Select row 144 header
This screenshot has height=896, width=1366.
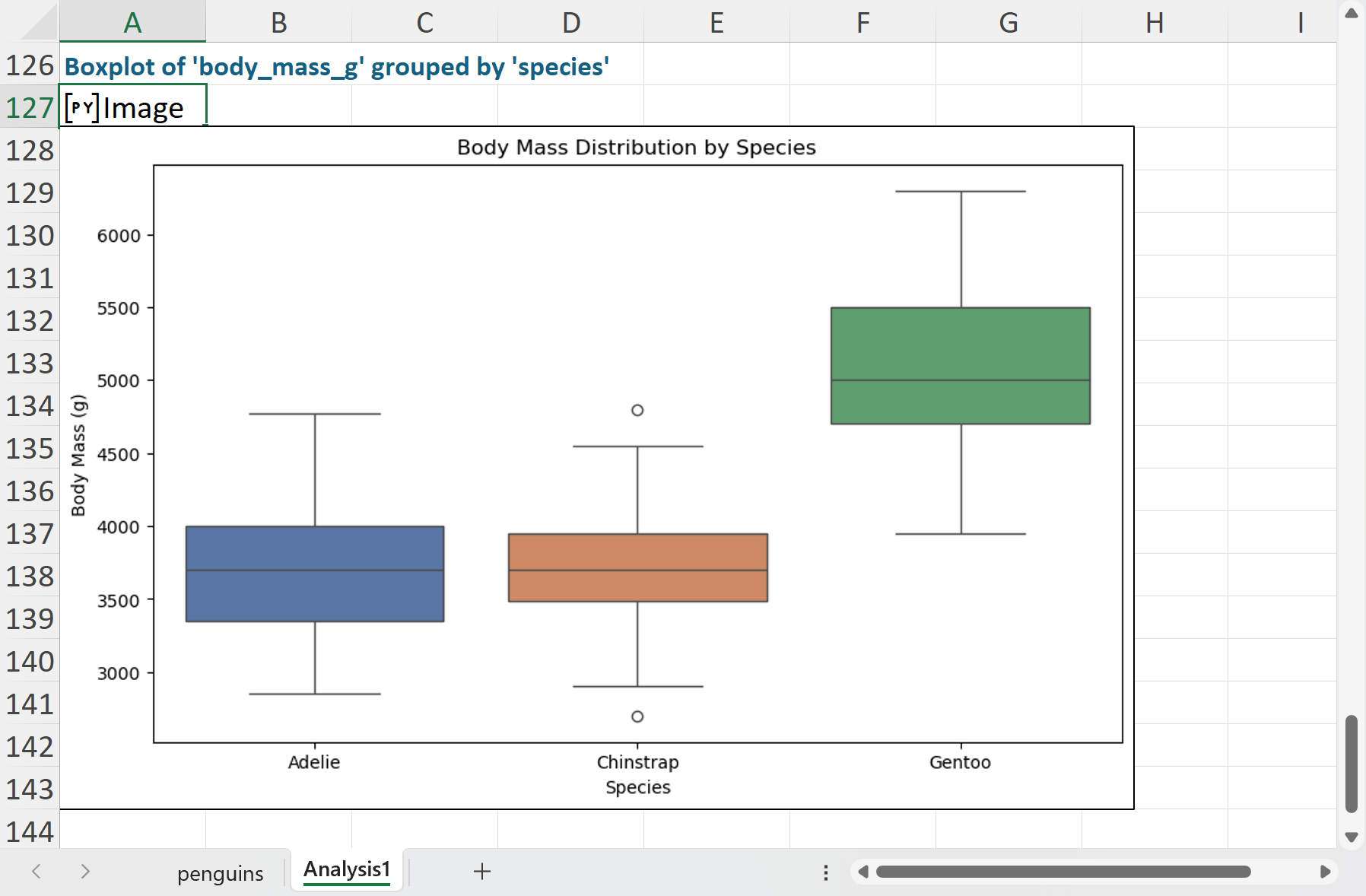pyautogui.click(x=30, y=831)
